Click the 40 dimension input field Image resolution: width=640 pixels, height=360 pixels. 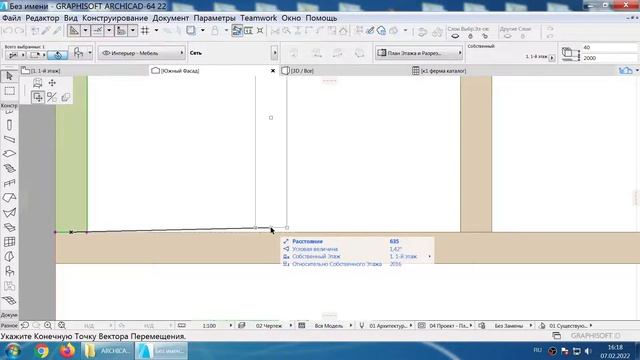tap(610, 47)
